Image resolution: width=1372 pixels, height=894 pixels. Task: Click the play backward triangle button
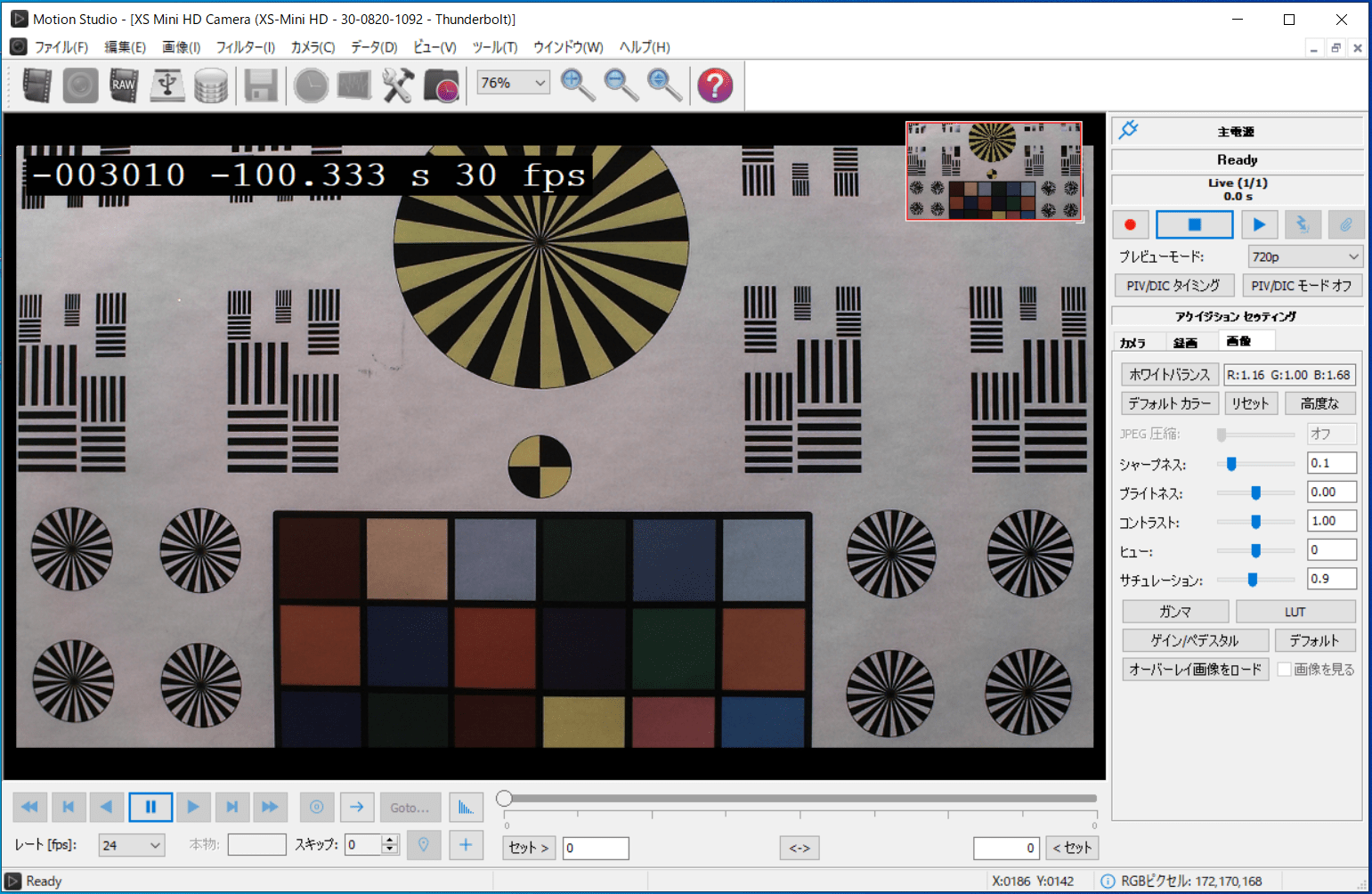click(107, 807)
